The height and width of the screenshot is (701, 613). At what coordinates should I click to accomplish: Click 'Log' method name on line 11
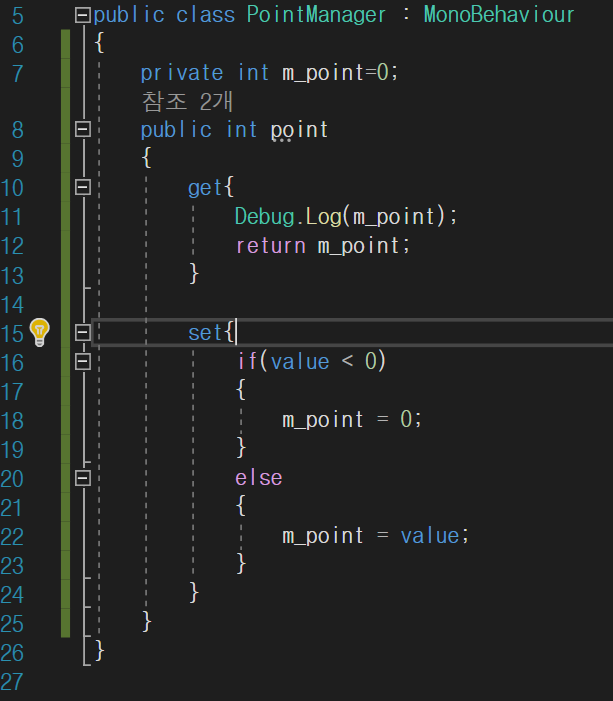click(x=323, y=217)
